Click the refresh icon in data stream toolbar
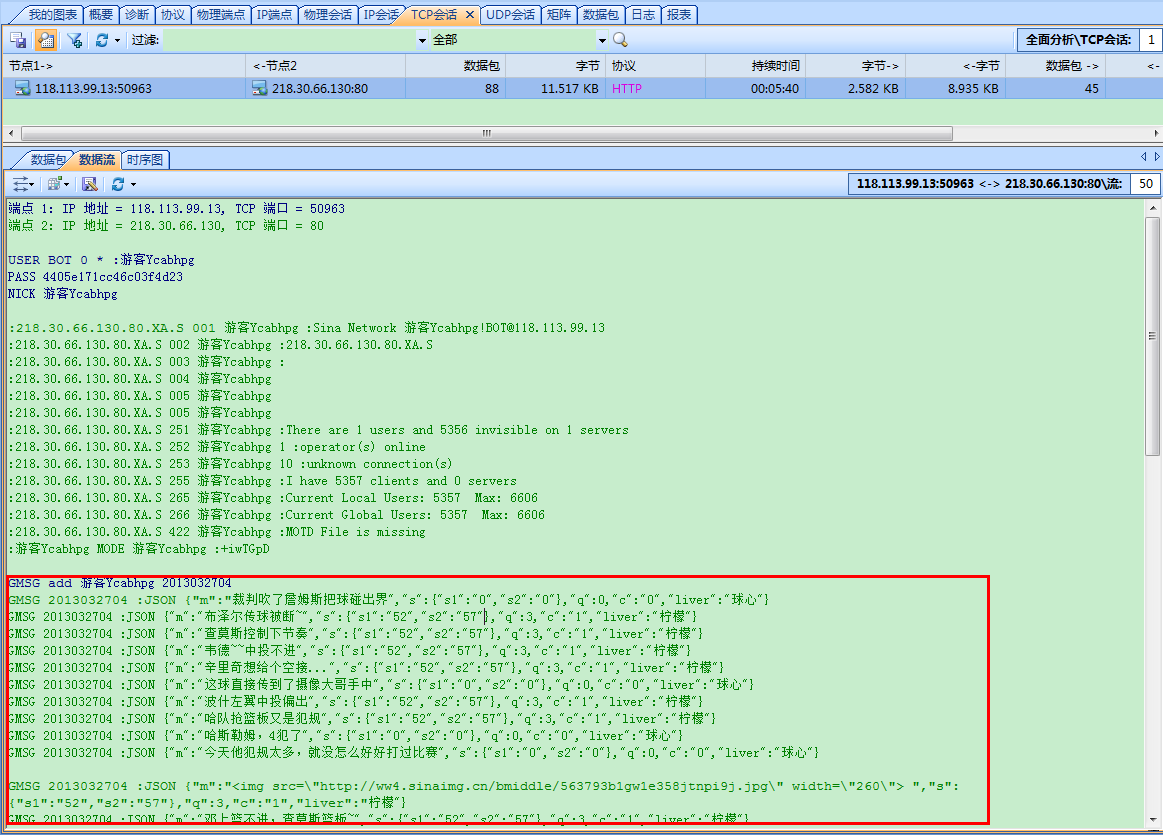Viewport: 1163px width, 835px height. click(118, 184)
